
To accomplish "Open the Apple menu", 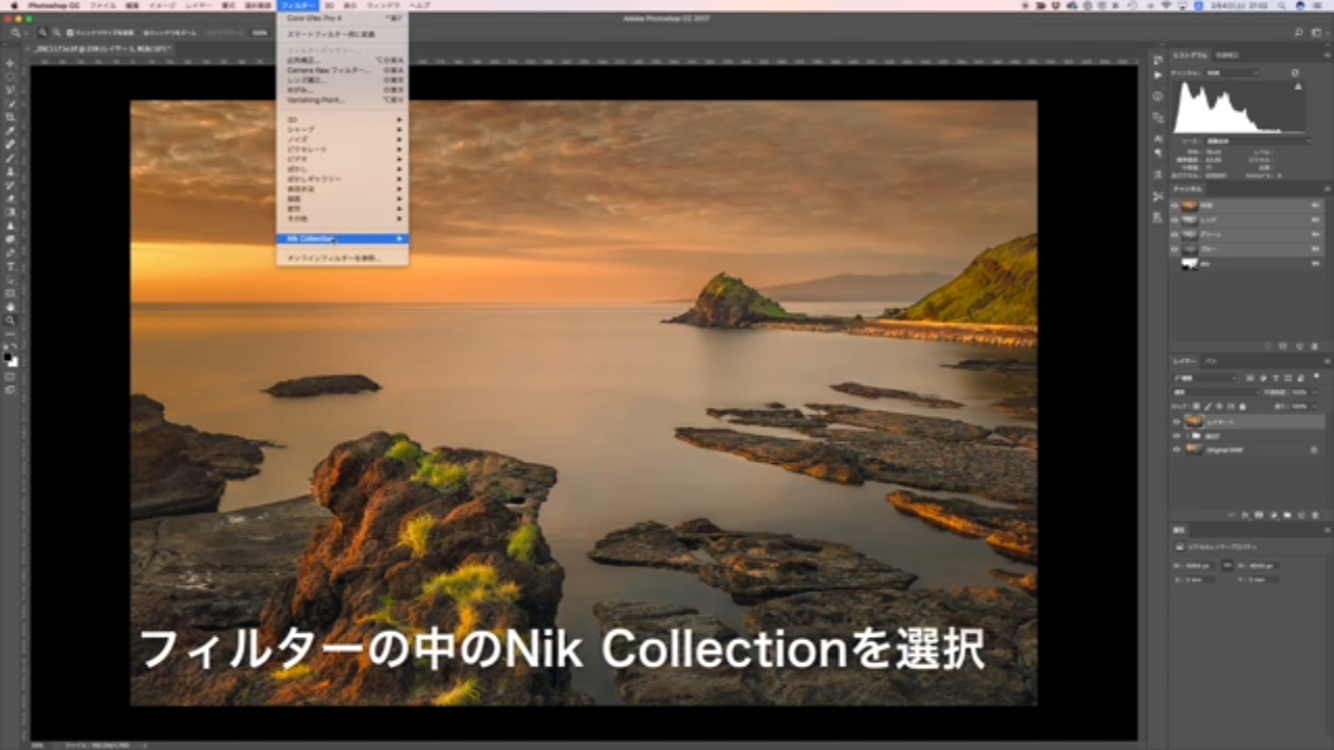I will click(14, 5).
